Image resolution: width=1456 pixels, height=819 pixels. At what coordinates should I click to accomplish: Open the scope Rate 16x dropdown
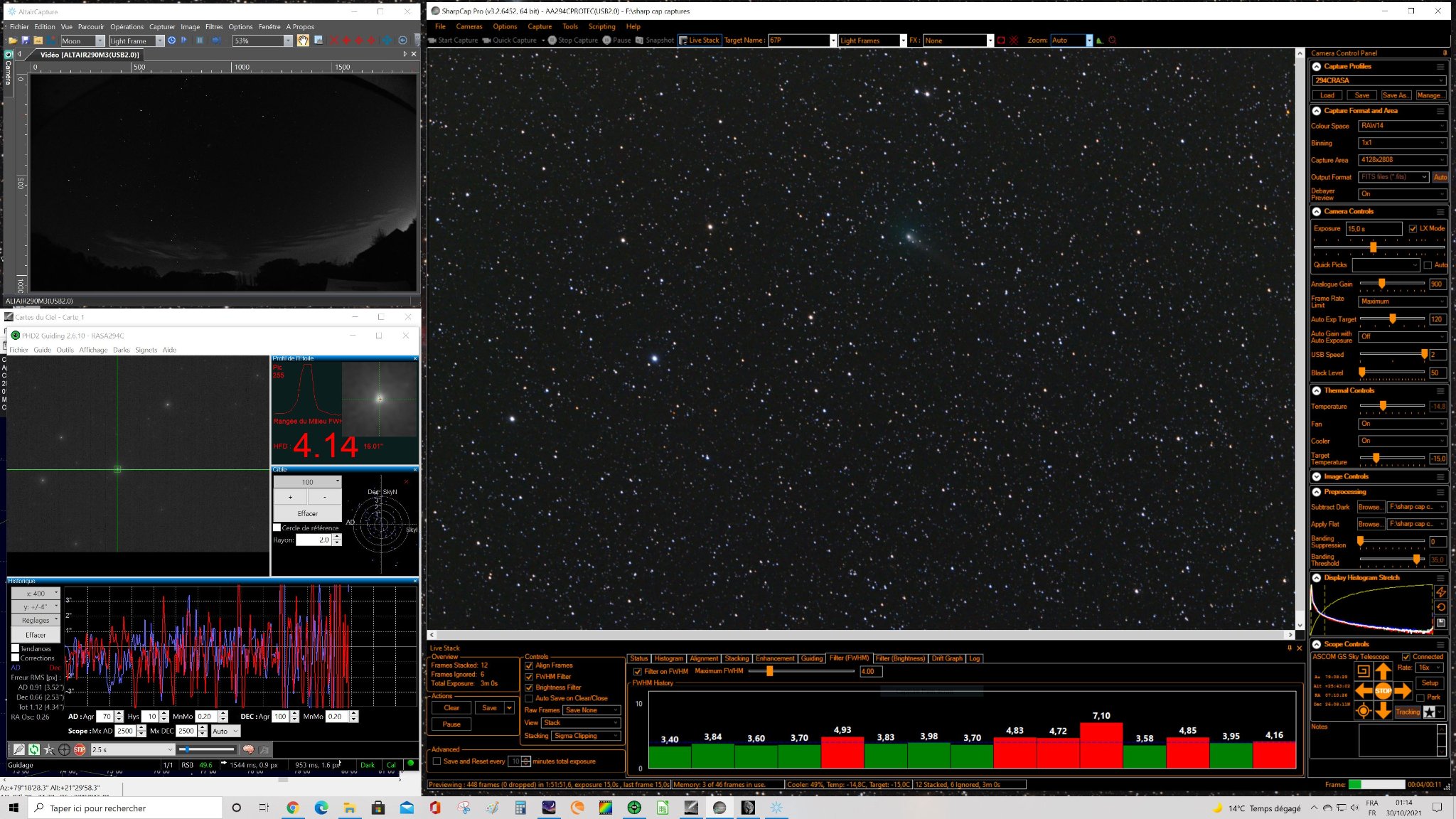[1429, 668]
